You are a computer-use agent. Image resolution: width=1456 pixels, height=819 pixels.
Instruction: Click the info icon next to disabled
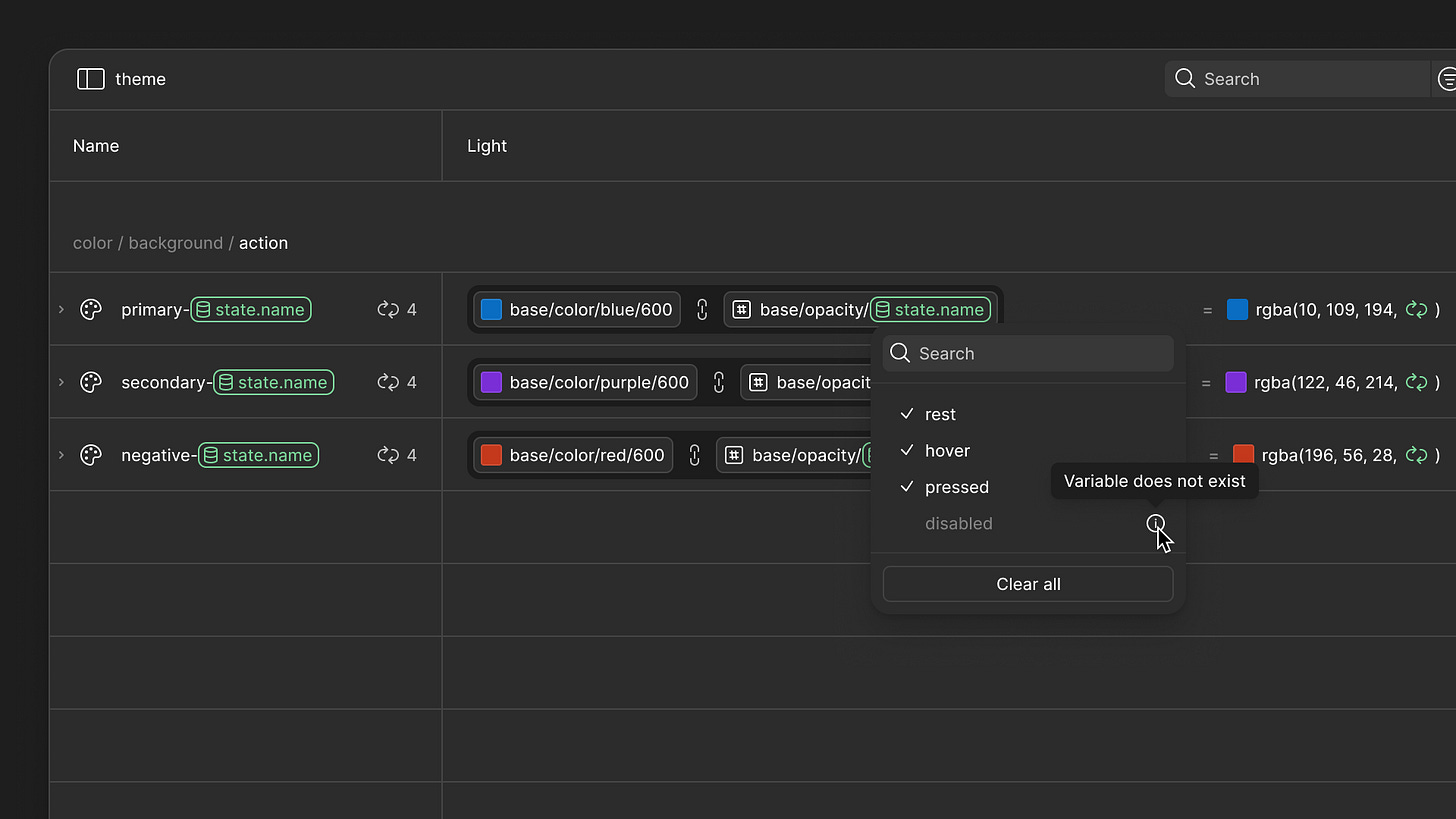coord(1155,523)
